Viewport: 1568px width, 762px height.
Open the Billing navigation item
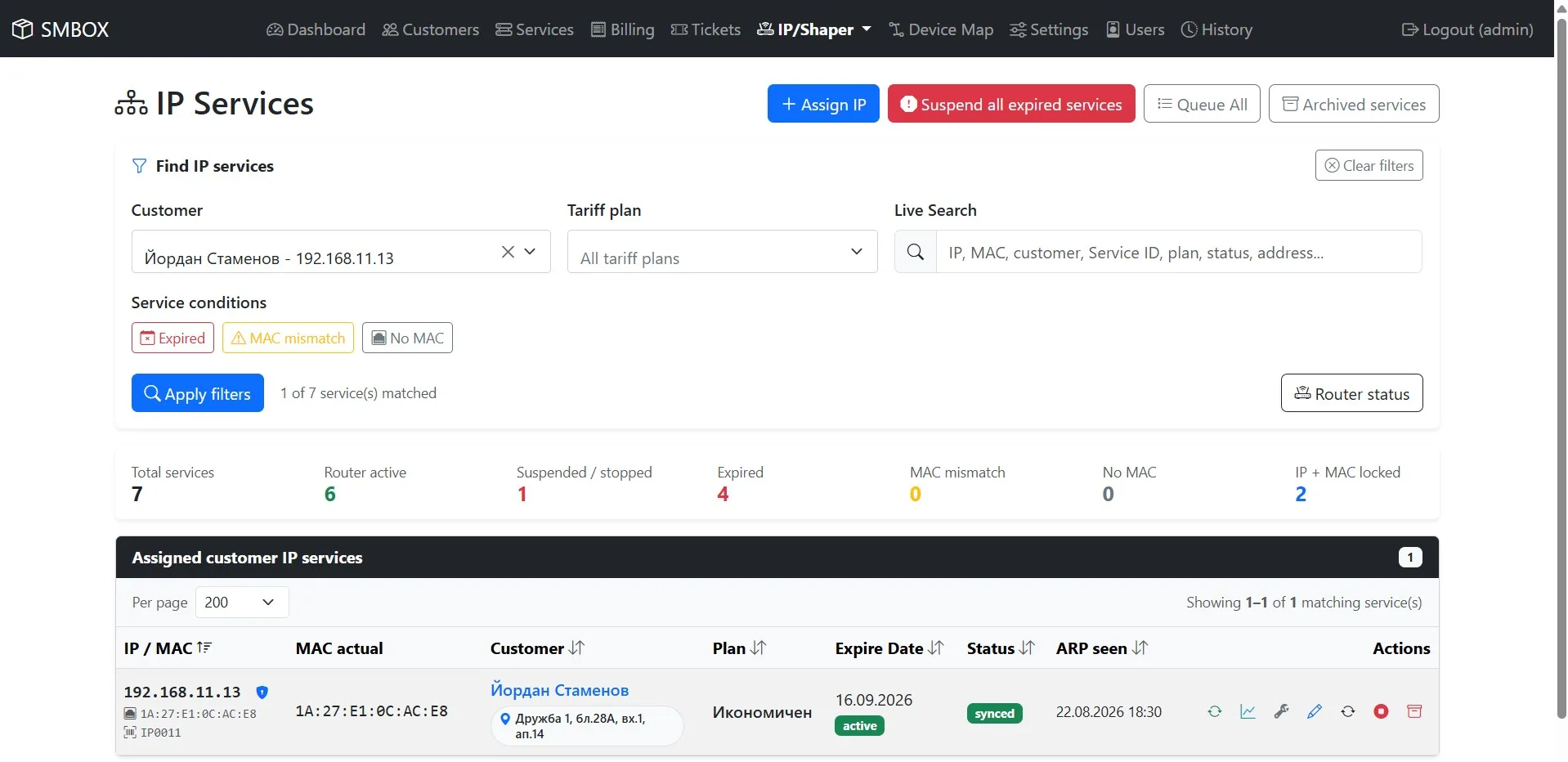tap(623, 29)
